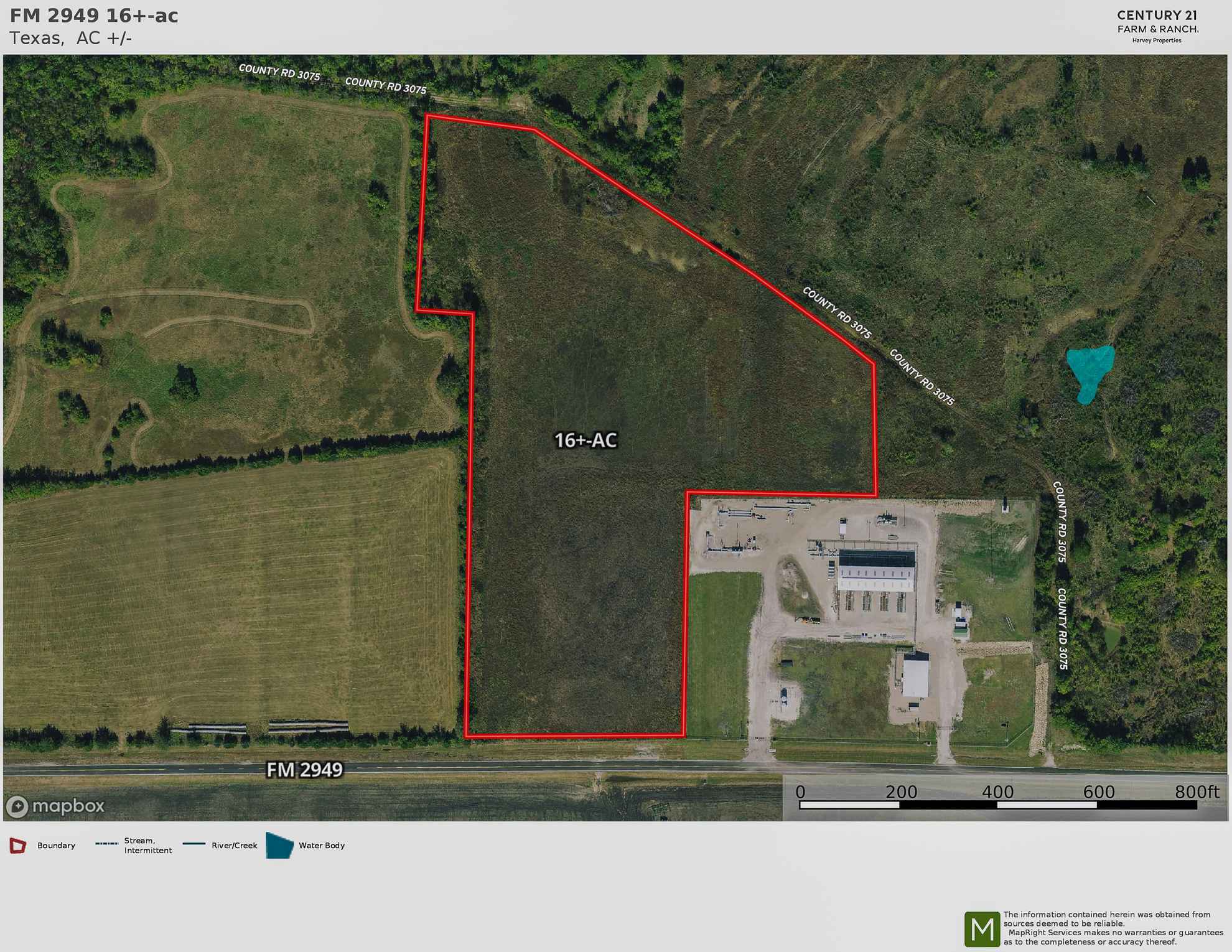
Task: Click the small white shed building
Action: 915,675
